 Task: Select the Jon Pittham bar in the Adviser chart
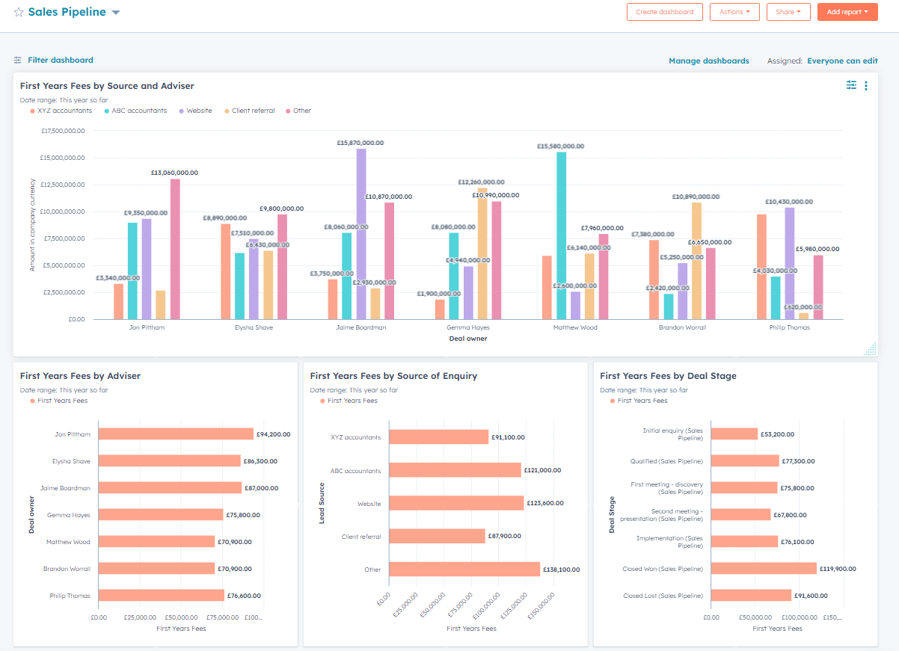pyautogui.click(x=176, y=434)
